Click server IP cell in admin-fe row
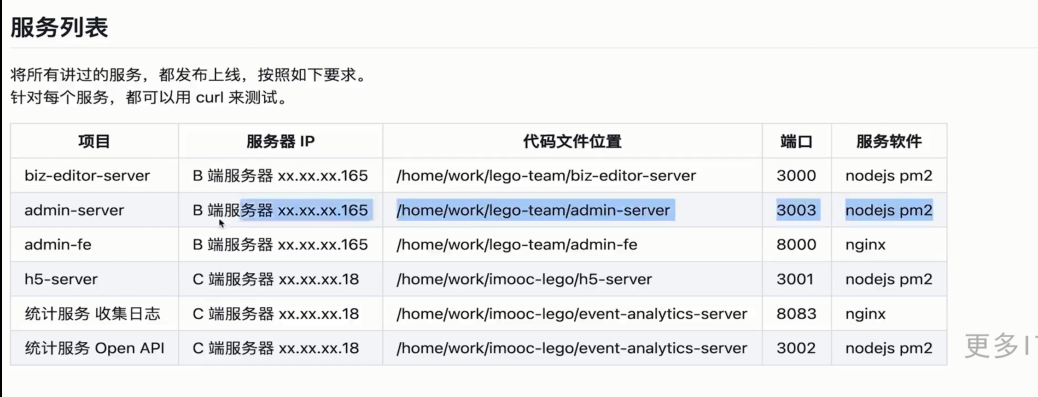Viewport: 1038px width, 397px height. pyautogui.click(x=280, y=245)
